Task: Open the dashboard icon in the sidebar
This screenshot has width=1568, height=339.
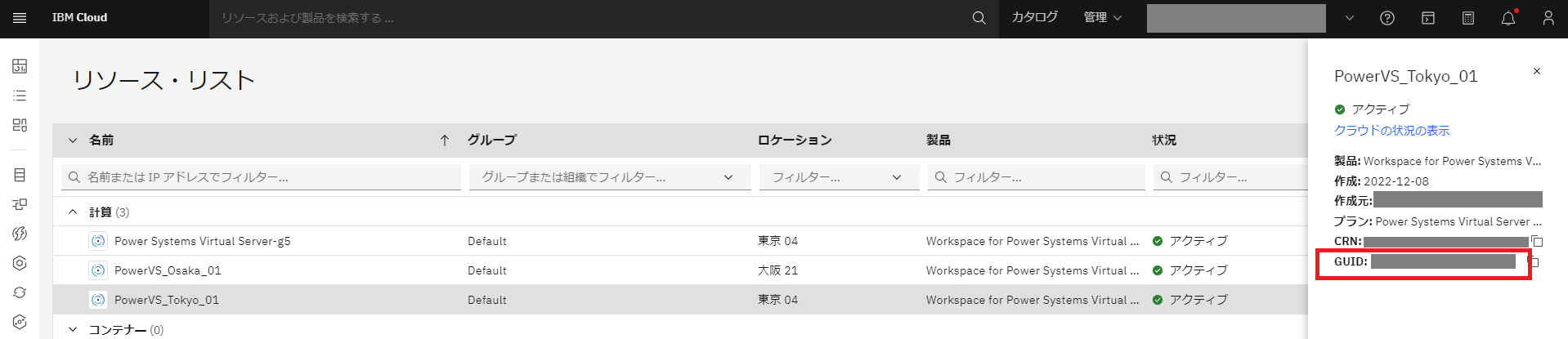Action: click(x=20, y=66)
